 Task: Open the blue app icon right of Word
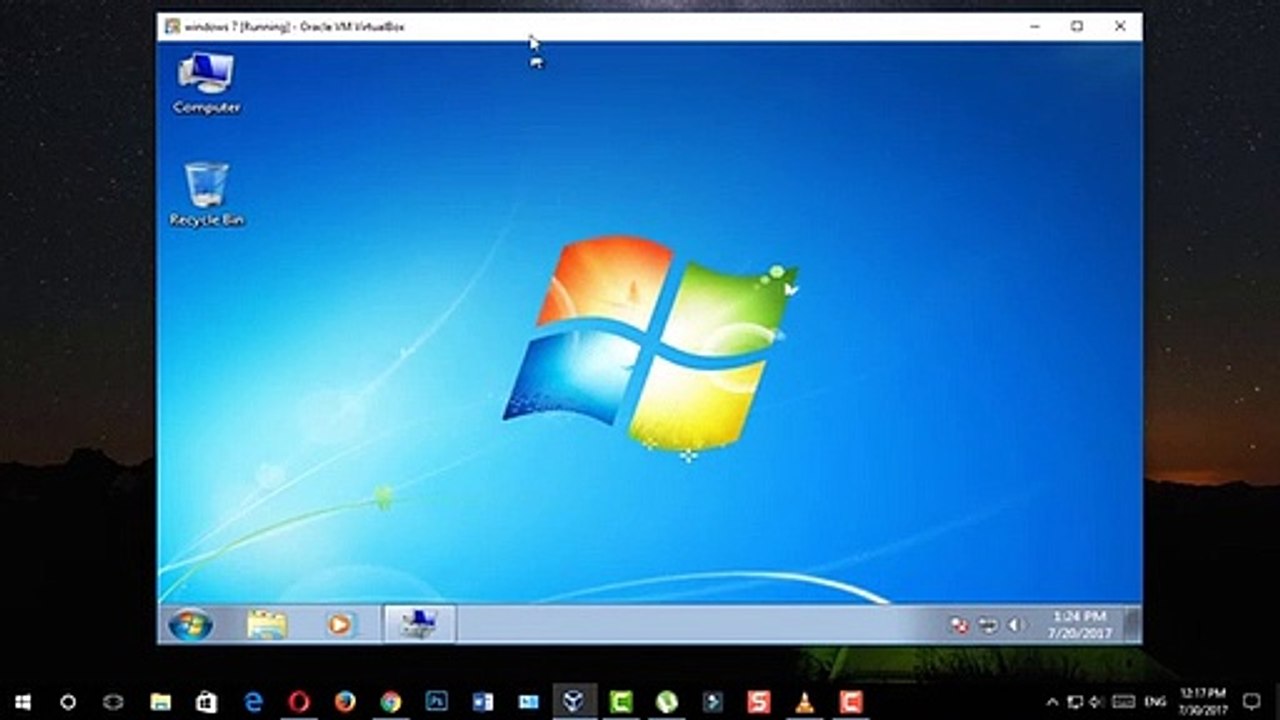529,702
